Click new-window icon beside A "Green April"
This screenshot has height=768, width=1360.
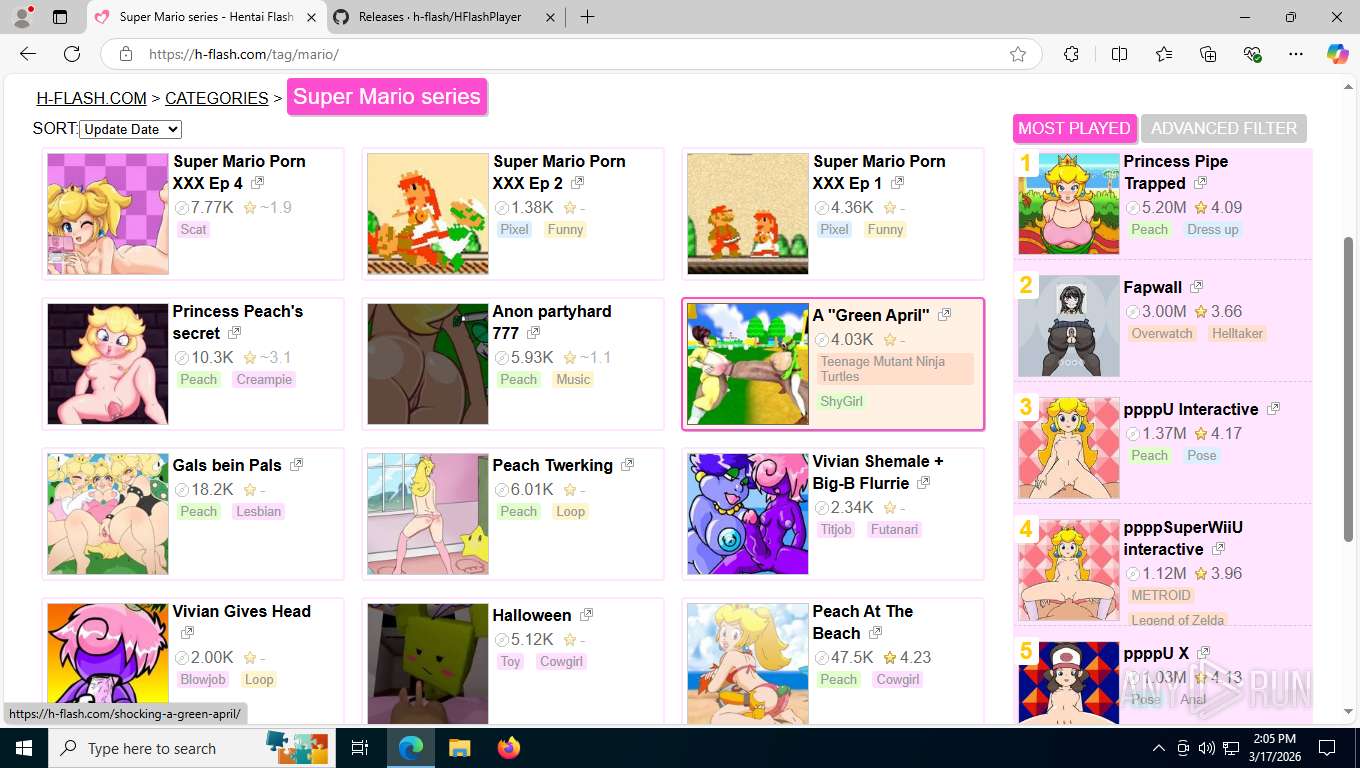(944, 315)
